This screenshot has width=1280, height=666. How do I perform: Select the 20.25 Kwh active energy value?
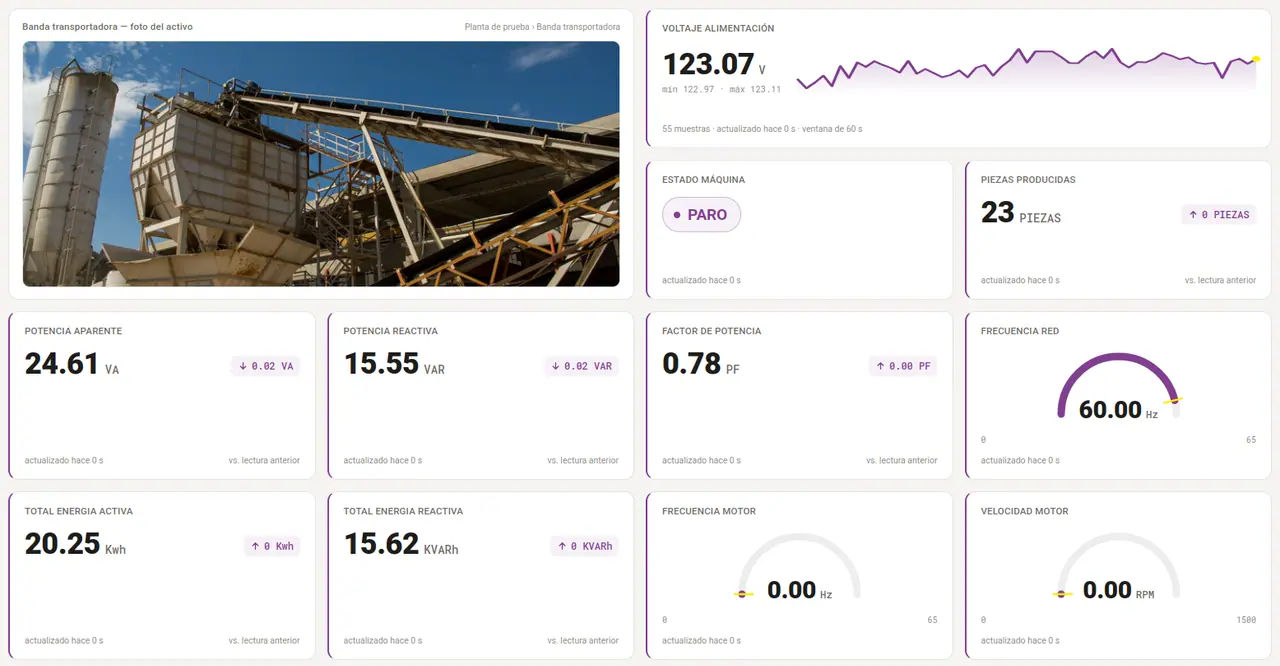[75, 544]
